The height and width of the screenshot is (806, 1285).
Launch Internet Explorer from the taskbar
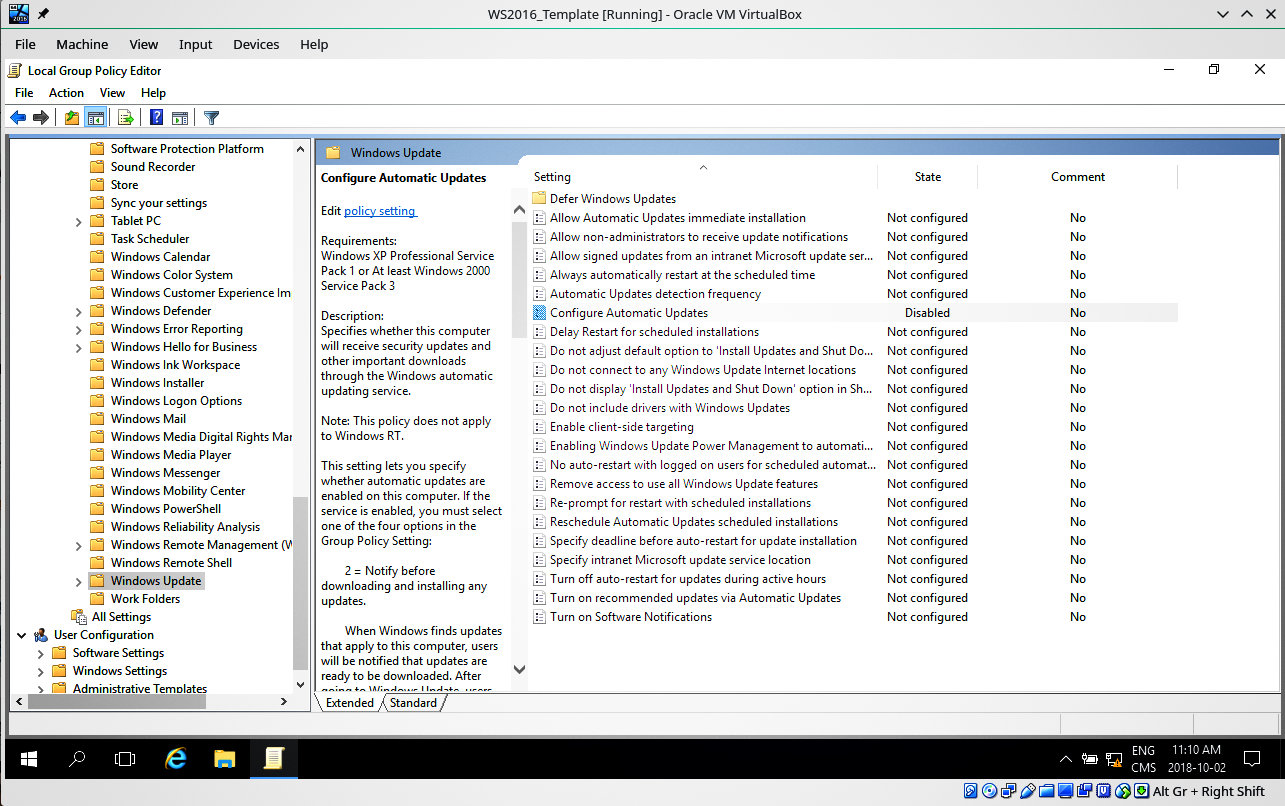pos(176,759)
